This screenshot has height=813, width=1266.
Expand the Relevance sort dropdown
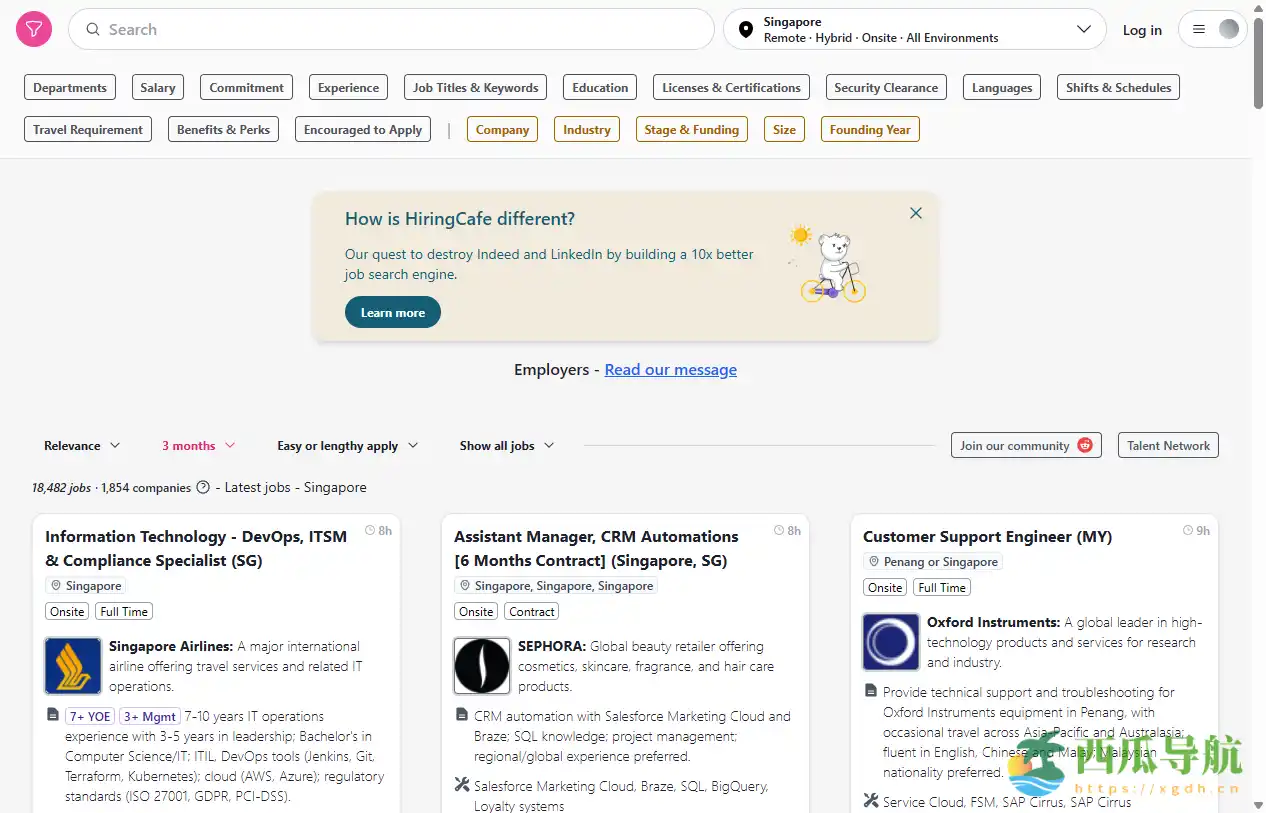pos(82,446)
